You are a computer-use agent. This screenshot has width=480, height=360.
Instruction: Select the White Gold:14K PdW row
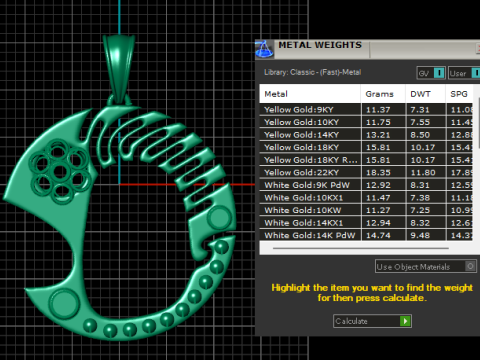coord(366,235)
